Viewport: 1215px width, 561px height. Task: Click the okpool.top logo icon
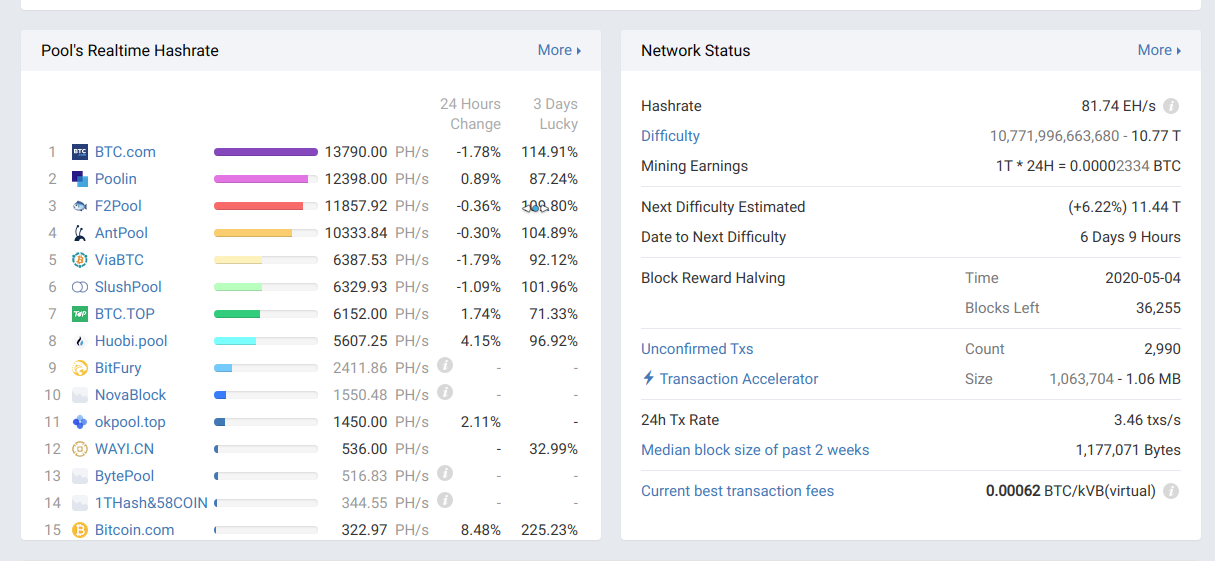pyautogui.click(x=80, y=422)
